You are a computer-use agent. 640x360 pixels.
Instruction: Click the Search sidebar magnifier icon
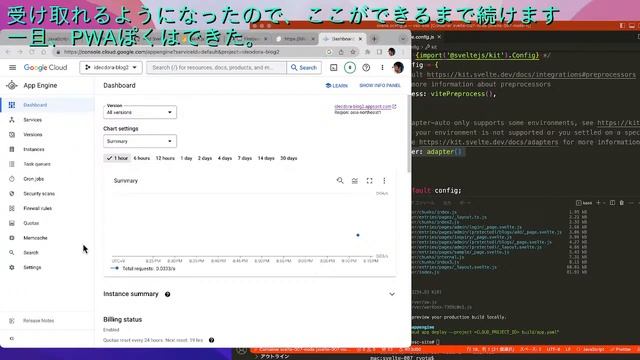(12, 253)
